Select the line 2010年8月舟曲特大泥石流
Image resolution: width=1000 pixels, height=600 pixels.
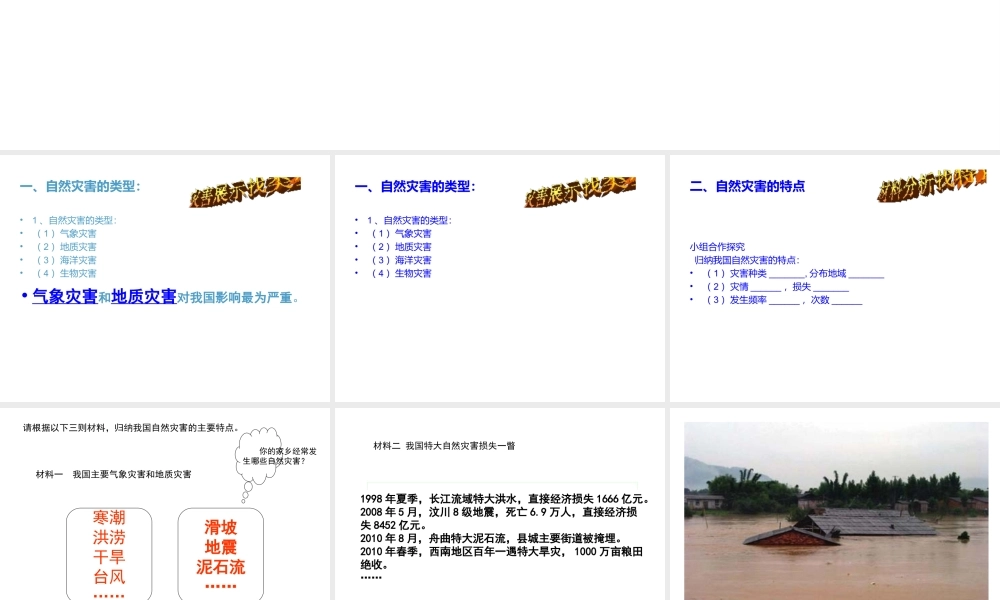(491, 538)
